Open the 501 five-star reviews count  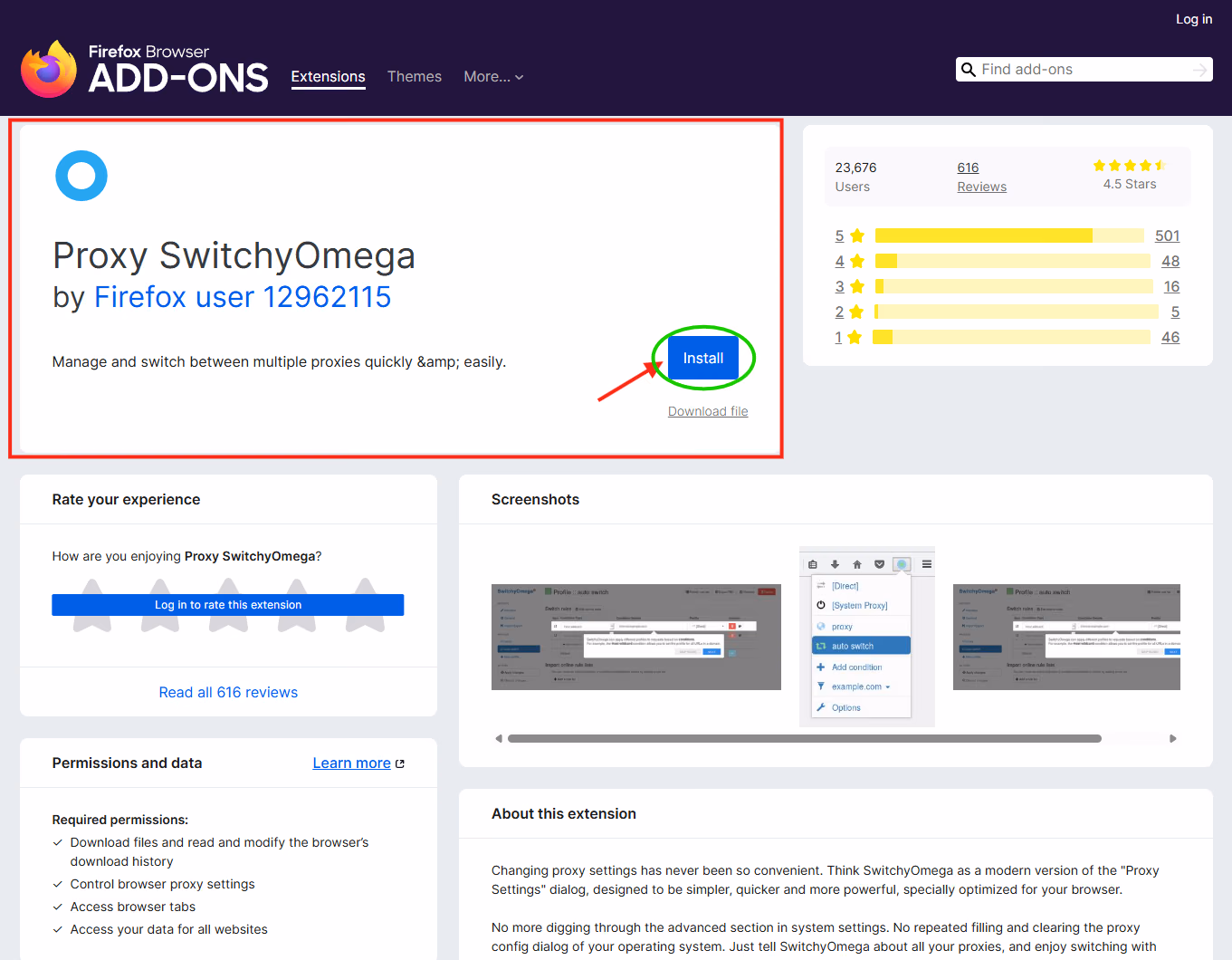point(1167,235)
